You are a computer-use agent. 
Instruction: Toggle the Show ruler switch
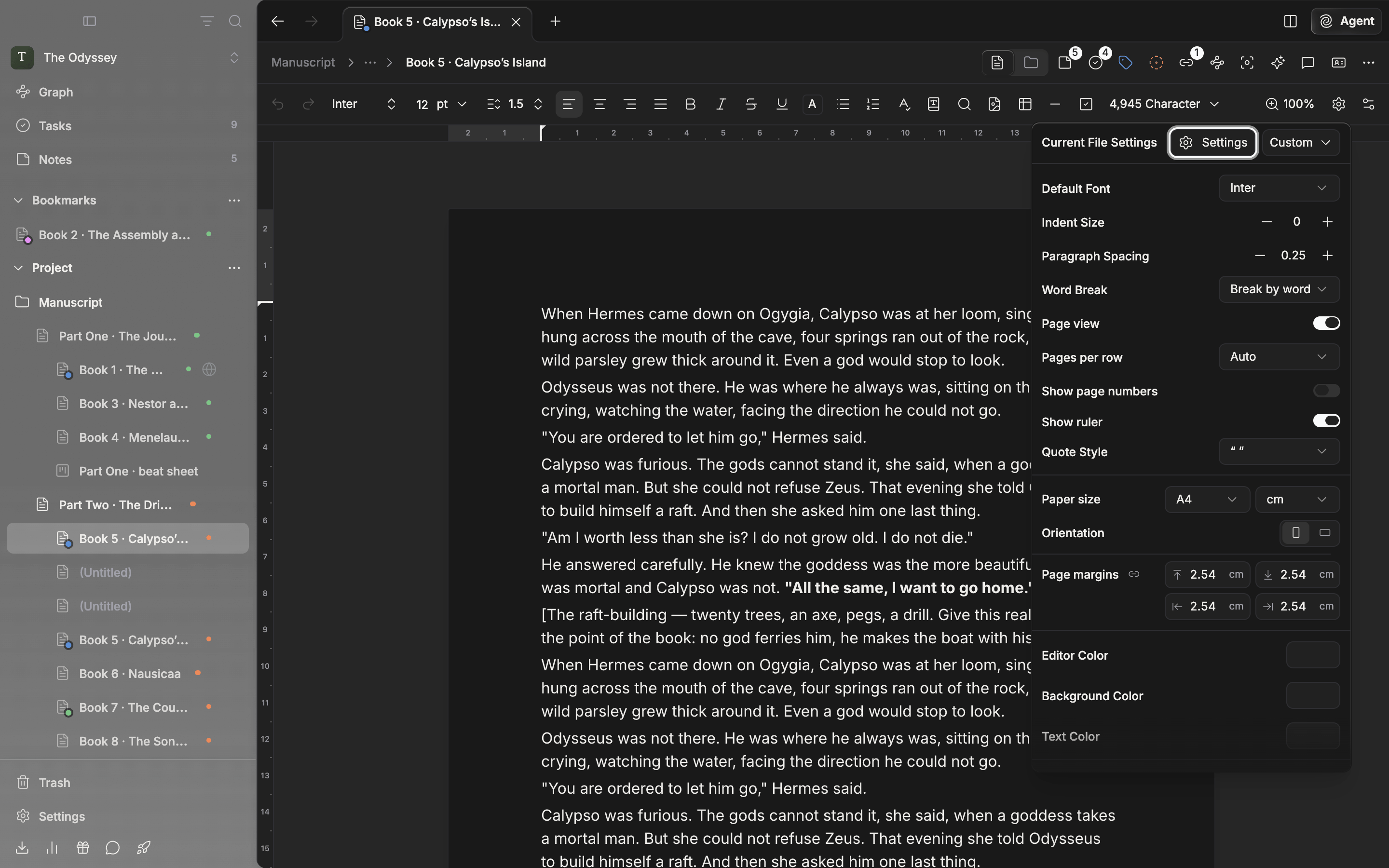tap(1326, 421)
